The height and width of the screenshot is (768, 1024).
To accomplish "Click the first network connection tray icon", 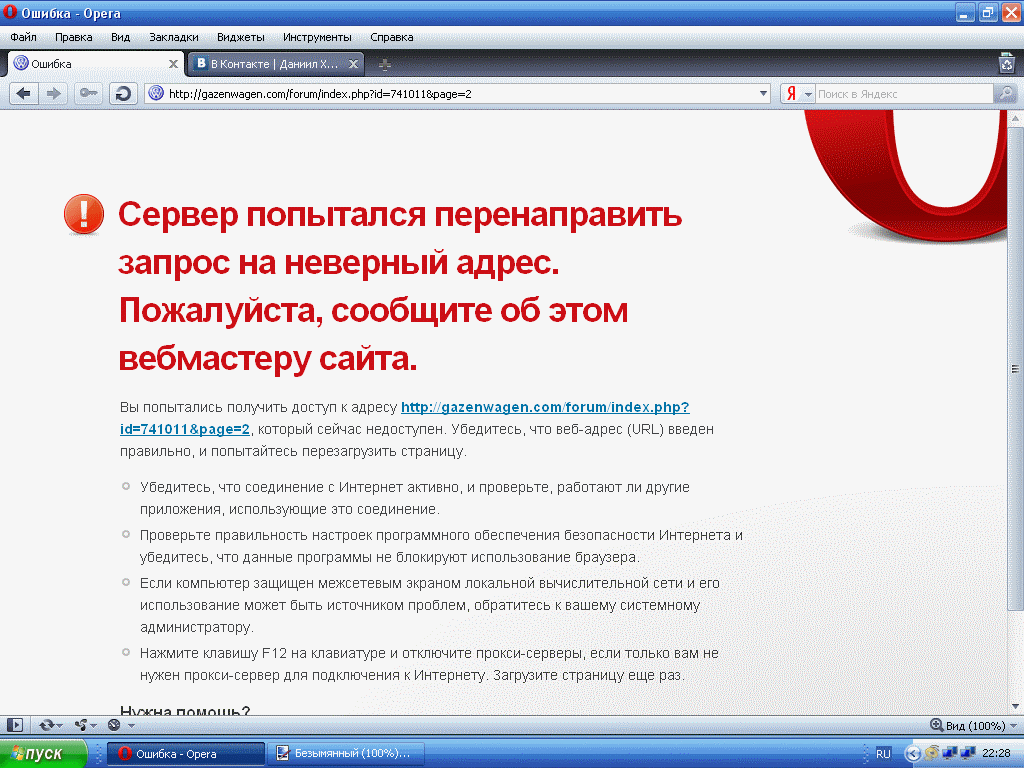I will point(950,753).
